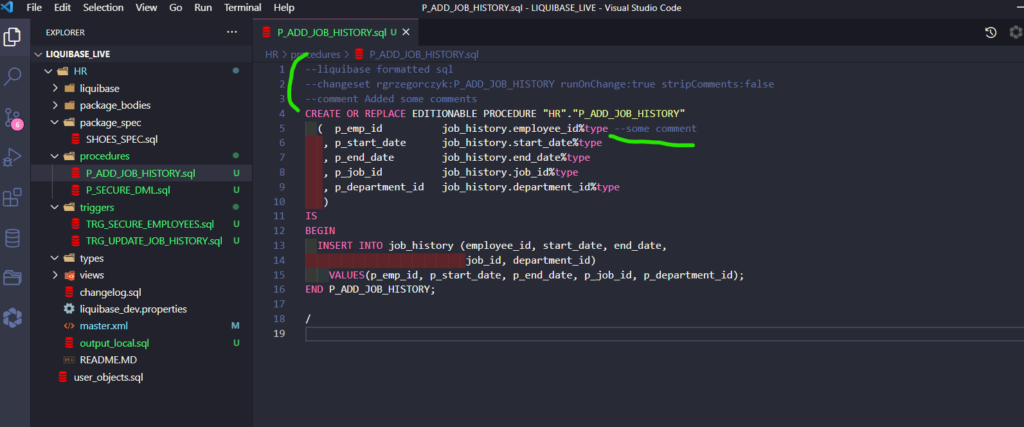Close the P_ADD_JOB_HISTORY.sql tab

406,32
